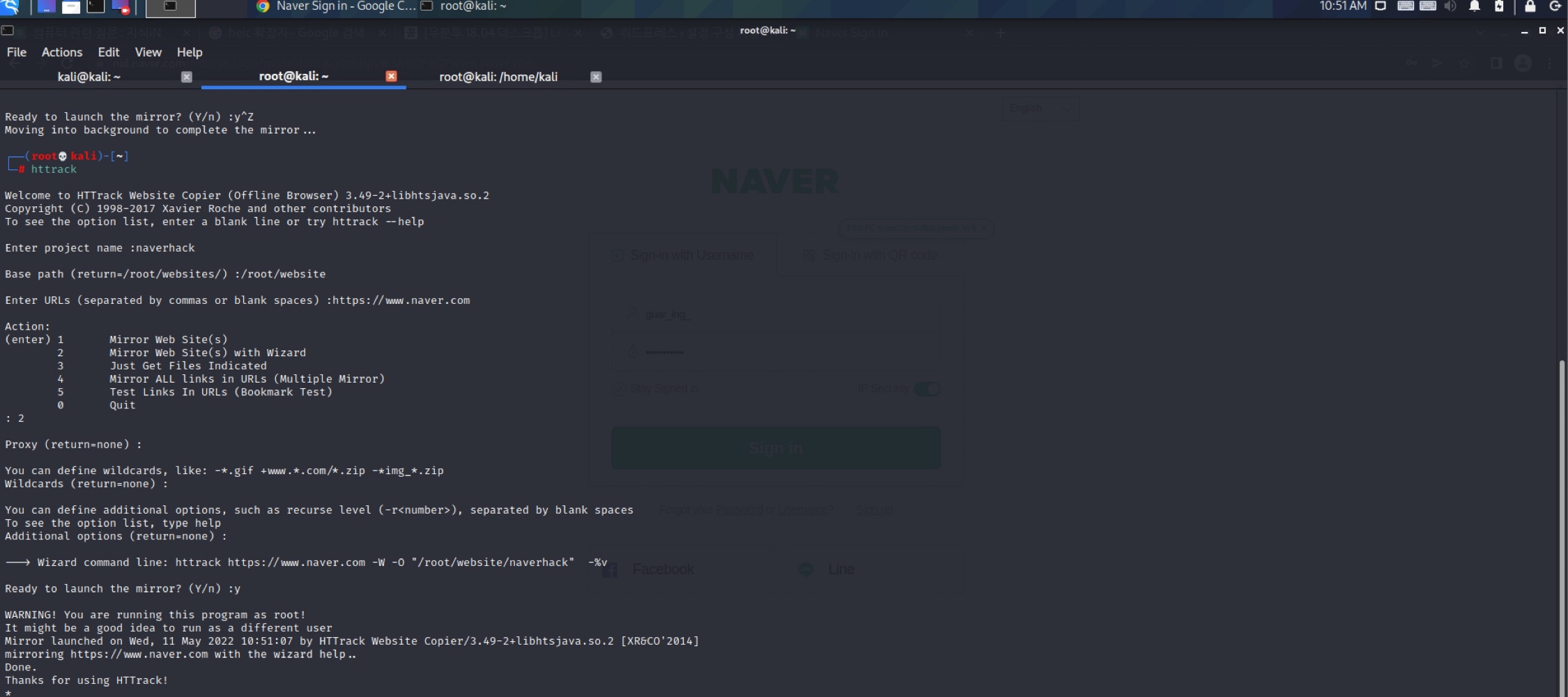Close the root@kali: ~ terminal tab

pos(392,76)
